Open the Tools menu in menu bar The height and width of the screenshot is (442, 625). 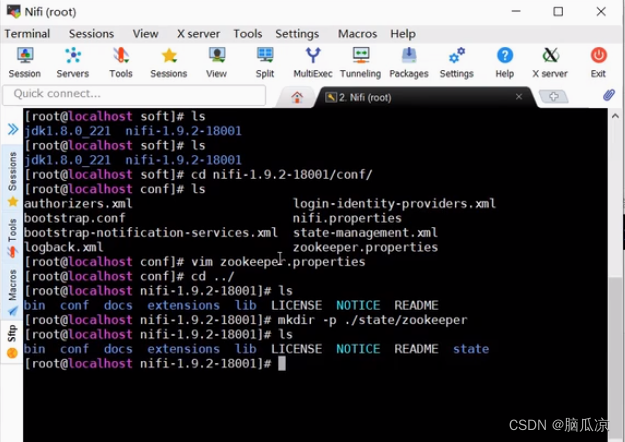point(248,33)
